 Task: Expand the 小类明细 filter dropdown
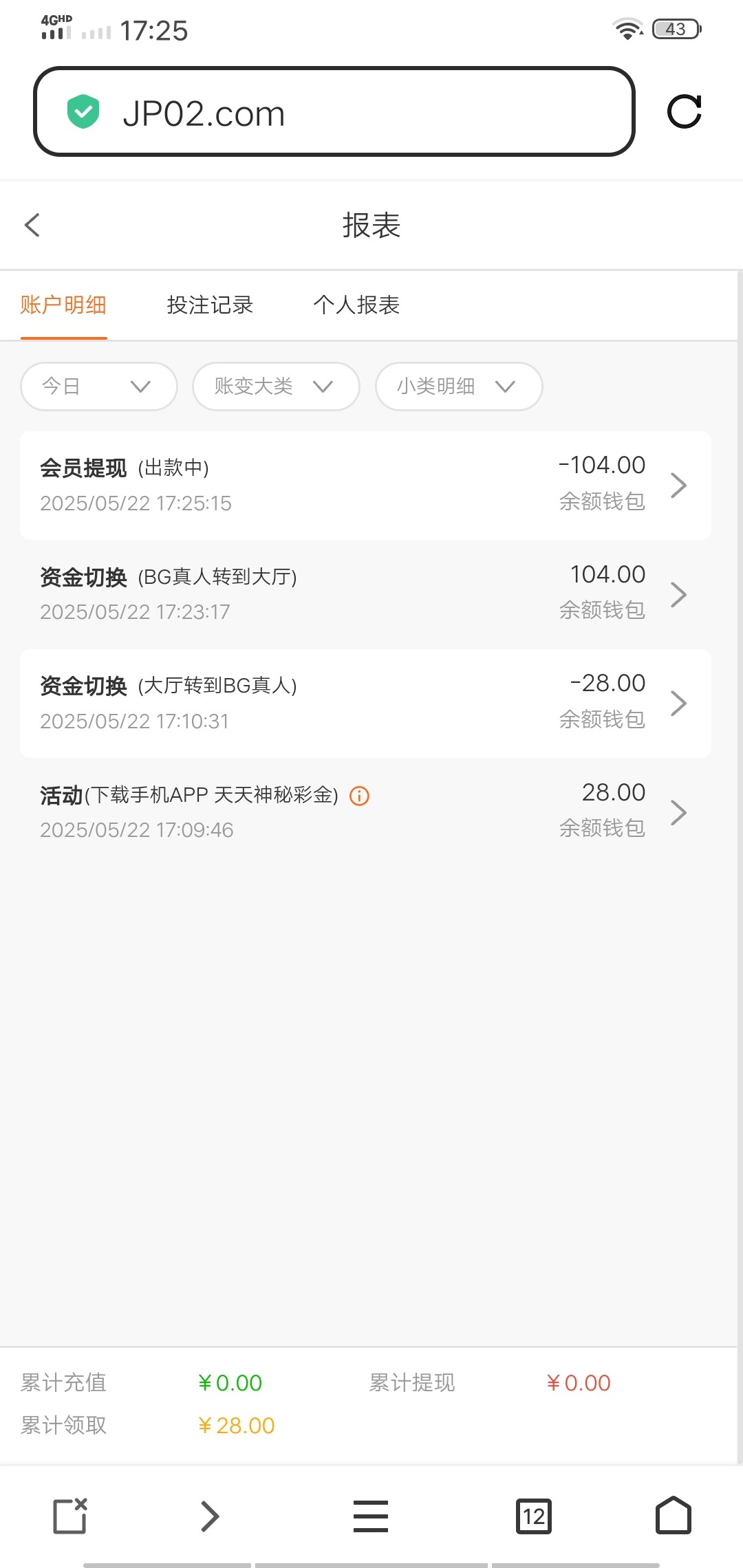point(458,386)
